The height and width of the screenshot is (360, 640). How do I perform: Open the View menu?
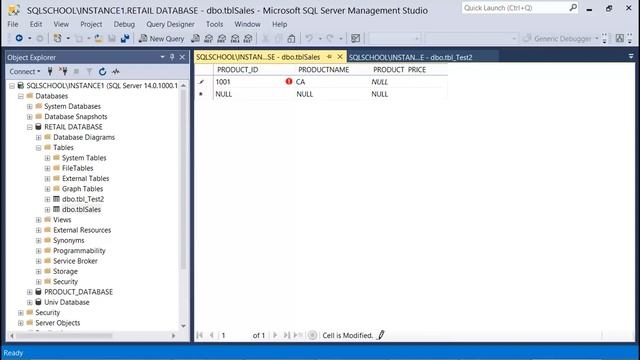pyautogui.click(x=61, y=24)
